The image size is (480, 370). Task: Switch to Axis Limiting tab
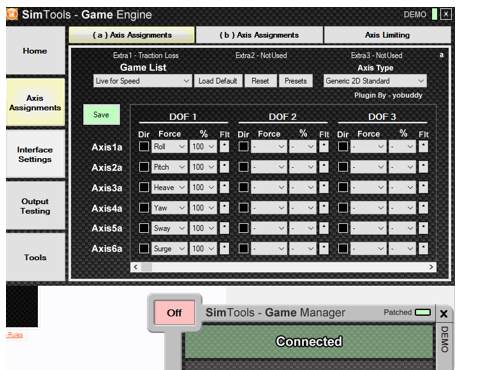[387, 35]
